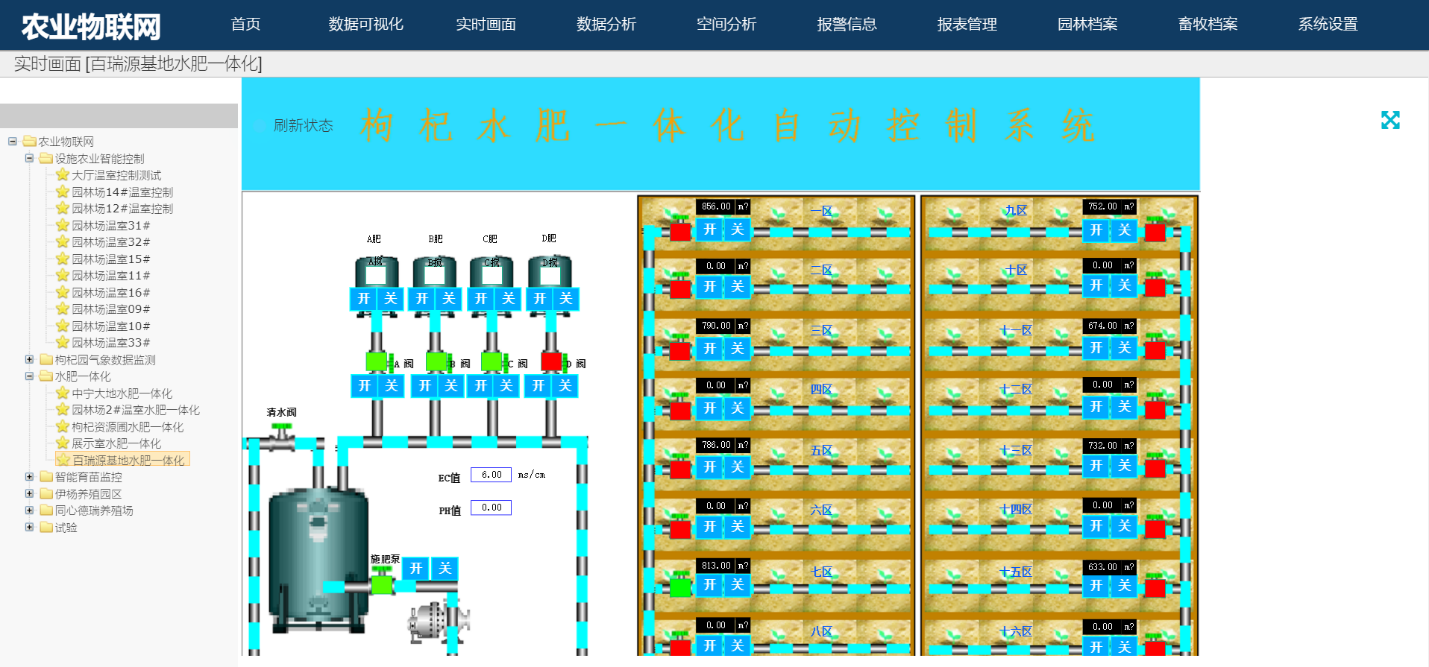This screenshot has width=1429, height=667.
Task: Click the 刷新状态 refresh status link
Action: pos(303,126)
